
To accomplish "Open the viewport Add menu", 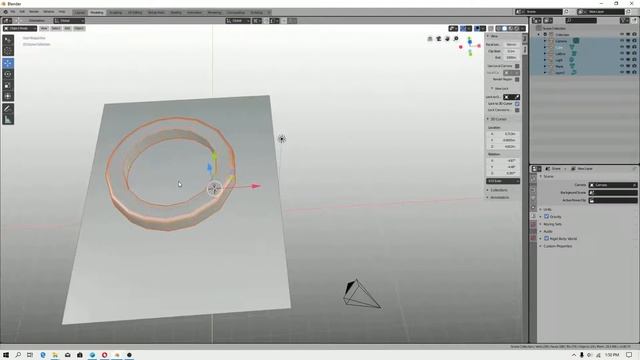I will pyautogui.click(x=67, y=29).
